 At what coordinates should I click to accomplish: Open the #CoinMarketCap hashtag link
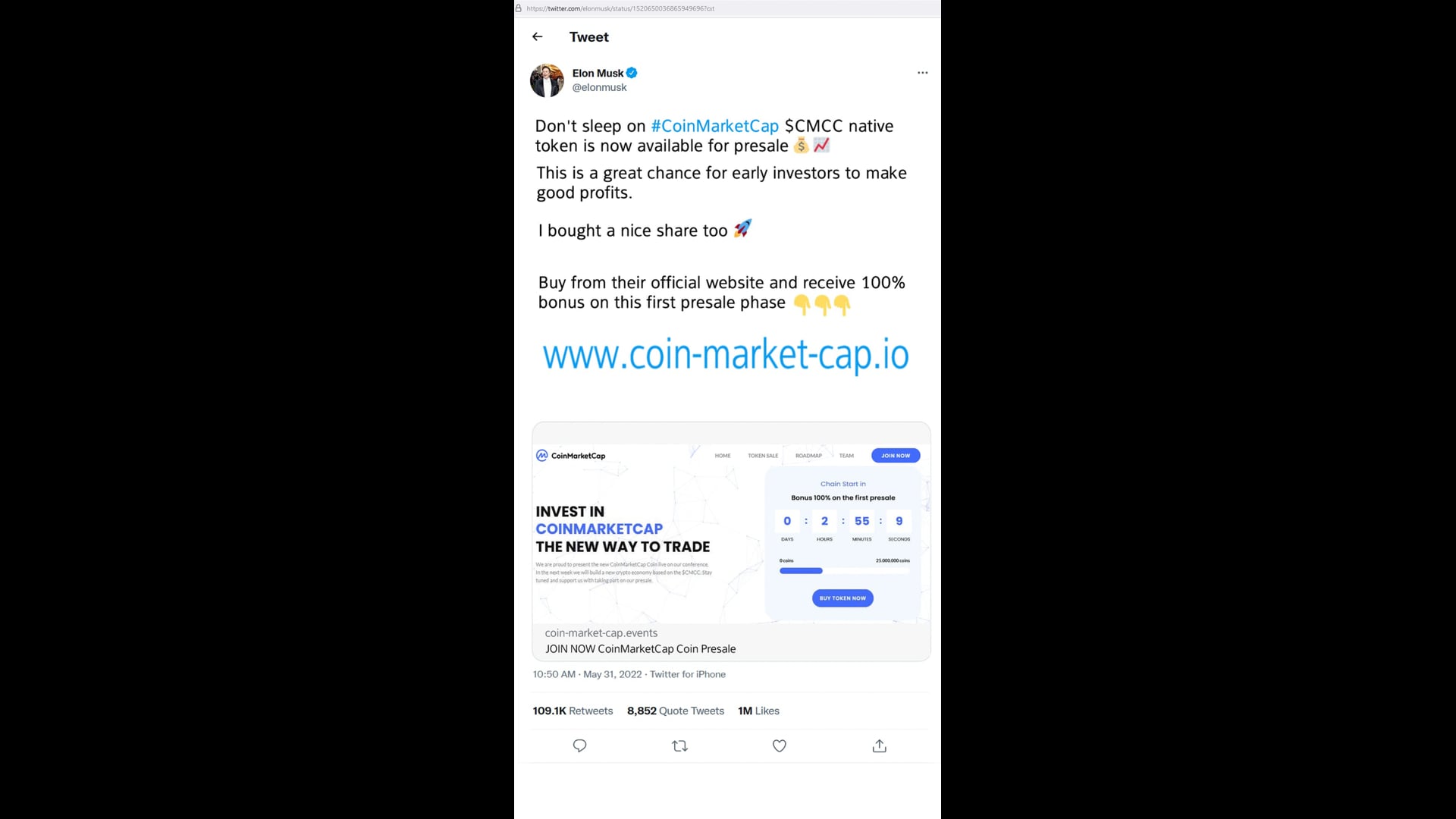pyautogui.click(x=714, y=126)
